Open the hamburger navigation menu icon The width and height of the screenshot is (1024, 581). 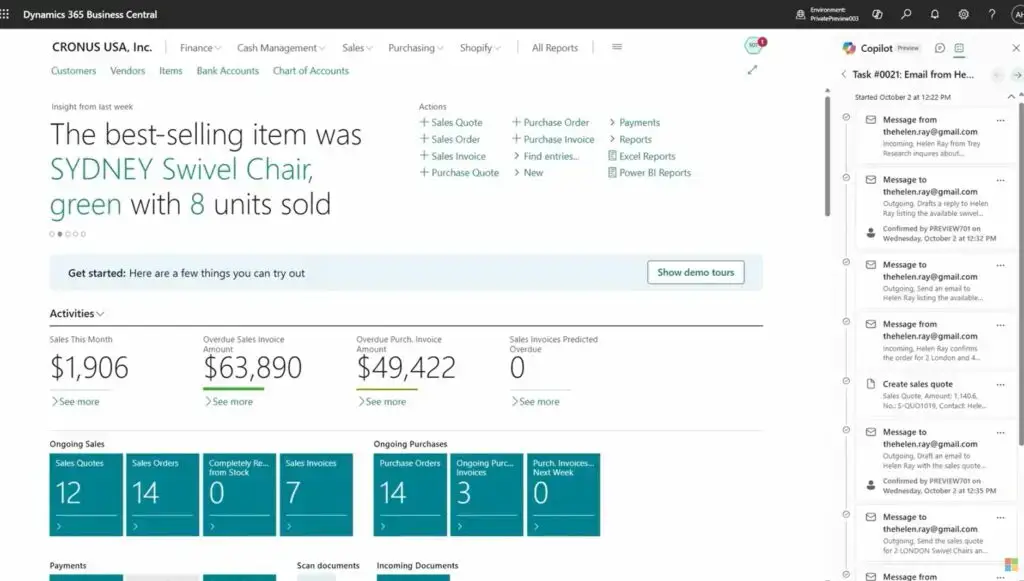(x=617, y=47)
